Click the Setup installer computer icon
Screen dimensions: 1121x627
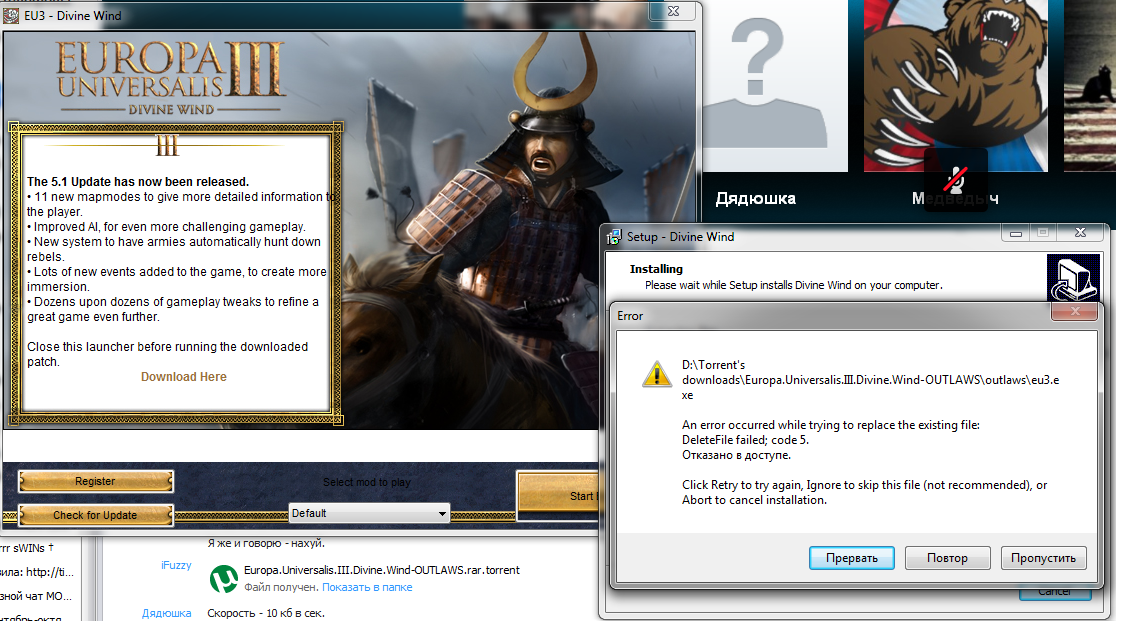[1073, 278]
